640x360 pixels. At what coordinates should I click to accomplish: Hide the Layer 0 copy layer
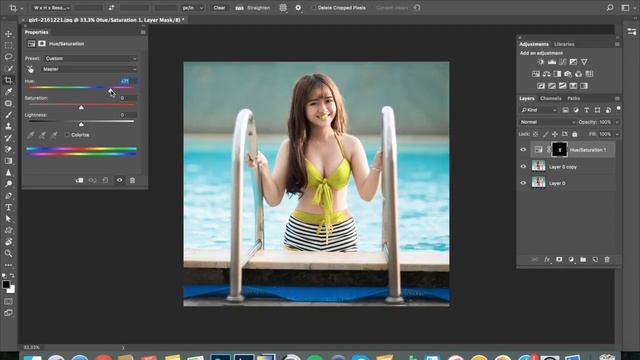click(523, 167)
